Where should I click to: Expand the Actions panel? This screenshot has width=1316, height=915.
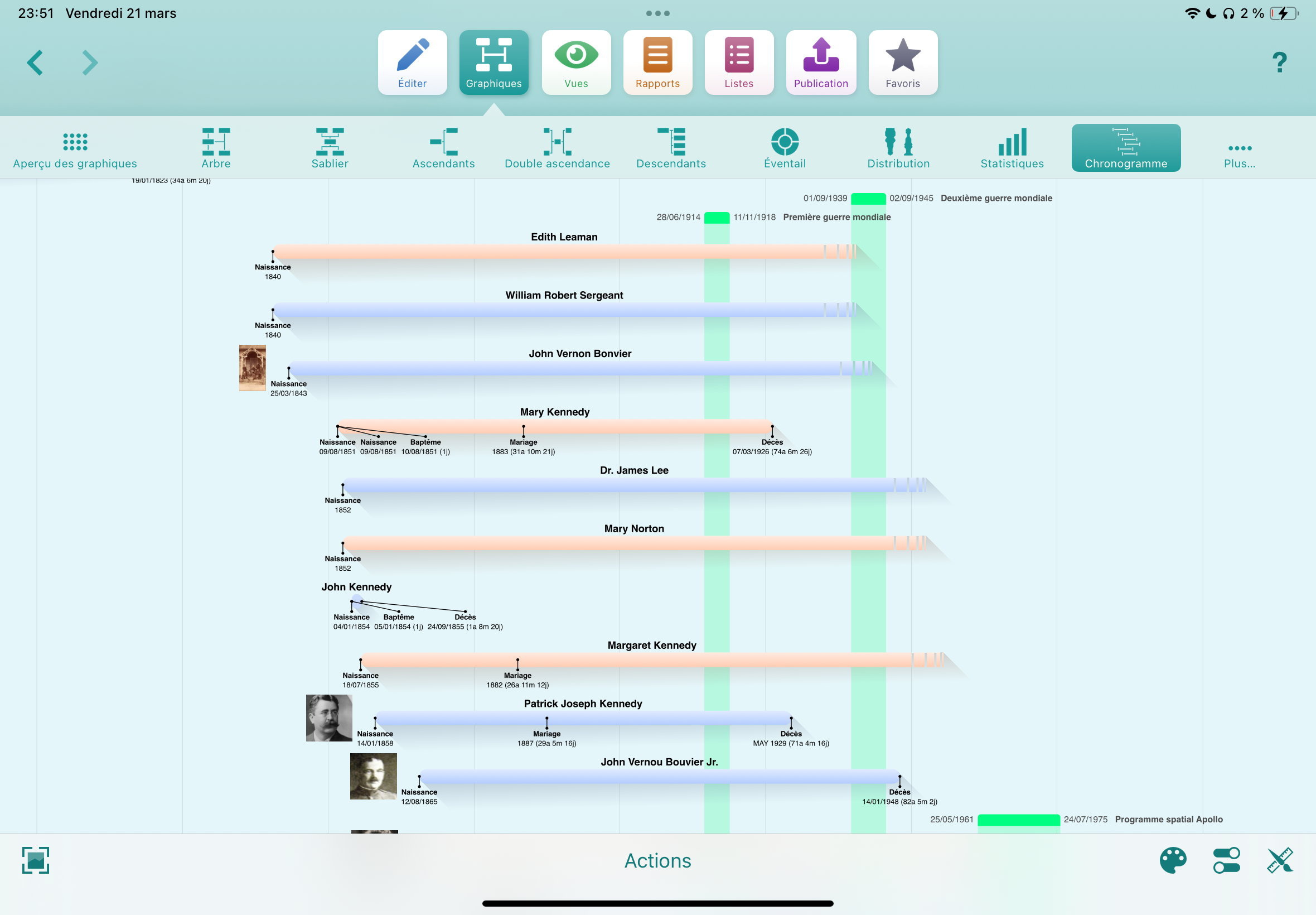tap(657, 860)
